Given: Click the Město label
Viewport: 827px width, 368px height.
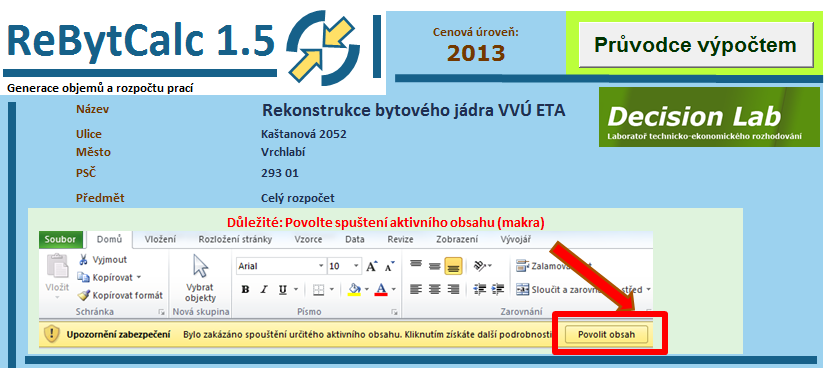Looking at the screenshot, I should tap(93, 152).
